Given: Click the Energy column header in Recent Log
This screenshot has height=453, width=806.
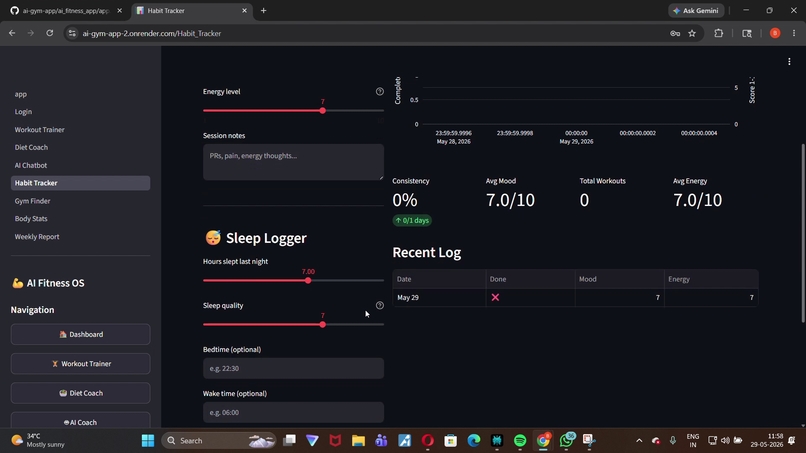Looking at the screenshot, I should 711,279.
